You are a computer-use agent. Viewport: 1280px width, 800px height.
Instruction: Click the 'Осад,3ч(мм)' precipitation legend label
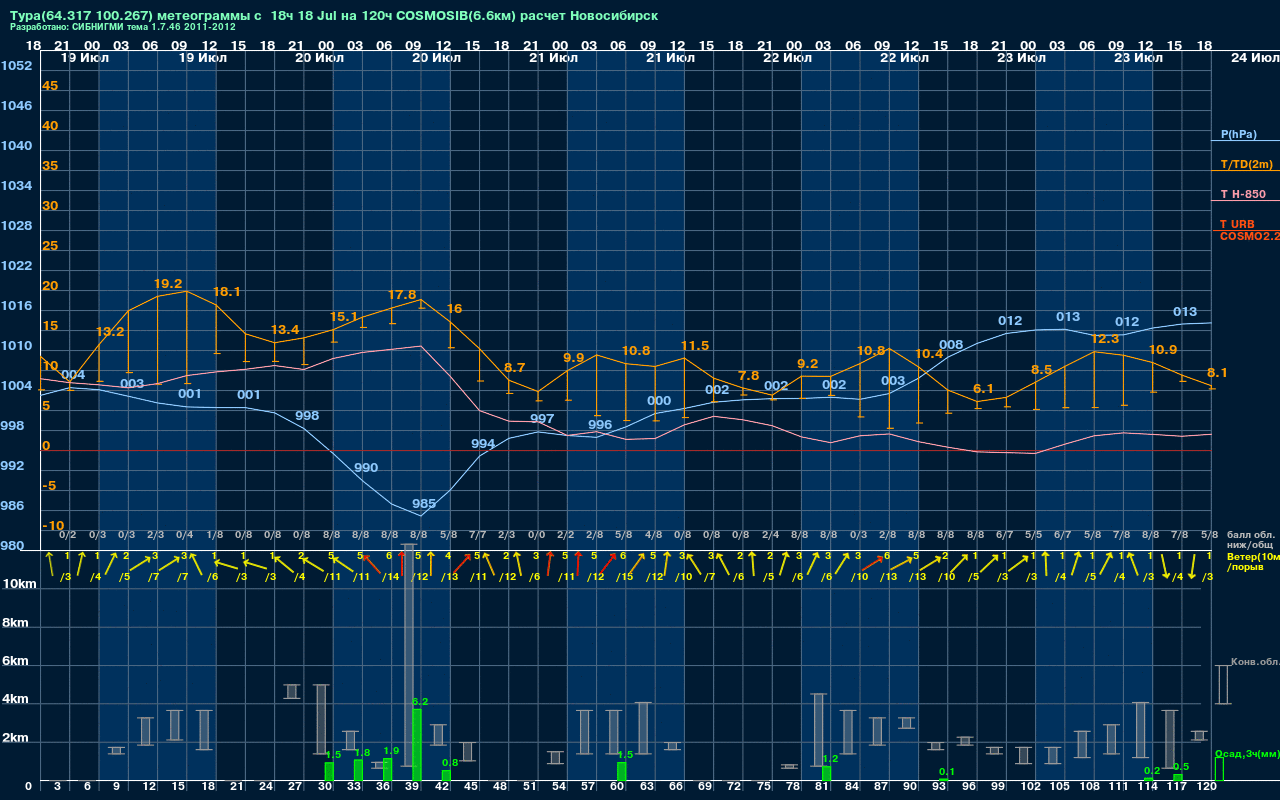[1246, 753]
